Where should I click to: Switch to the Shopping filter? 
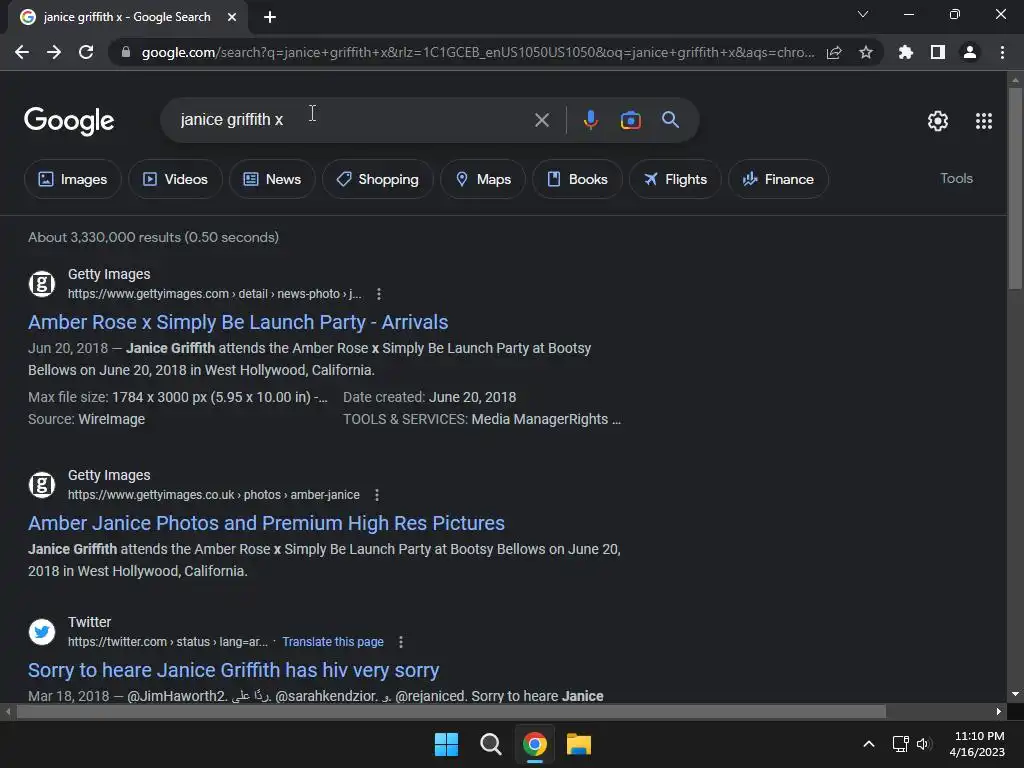377,179
